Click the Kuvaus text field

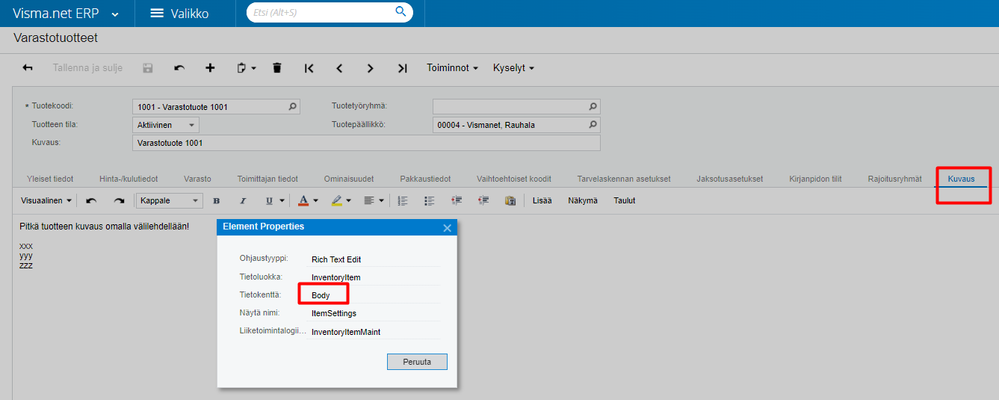(366, 143)
